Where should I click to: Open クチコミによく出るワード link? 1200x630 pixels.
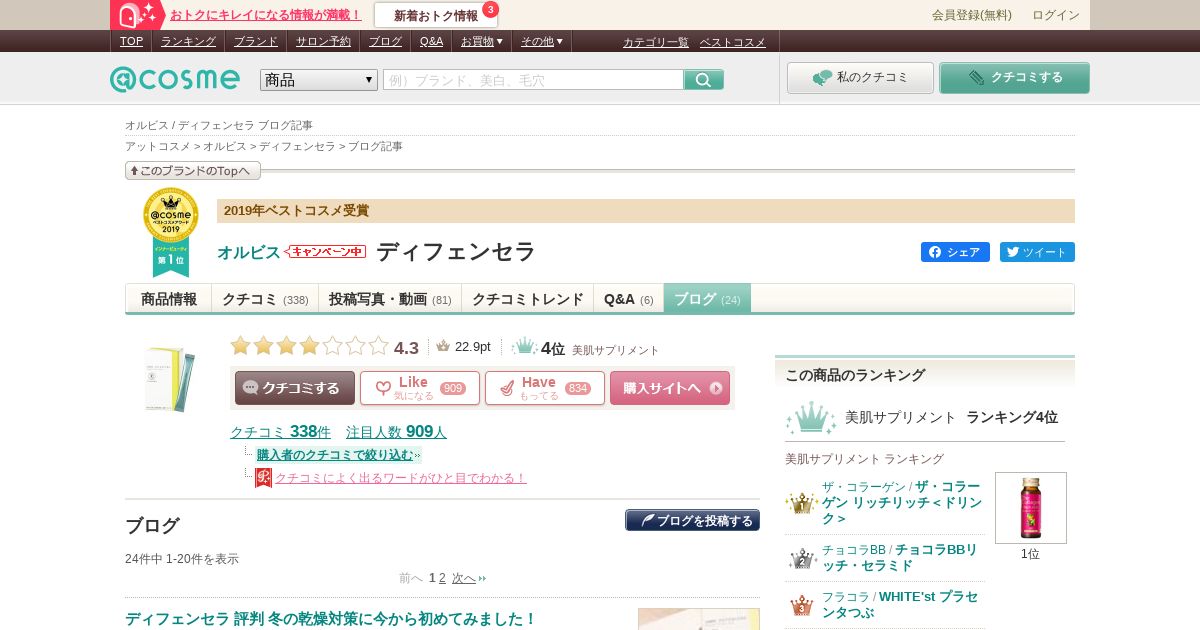point(400,478)
